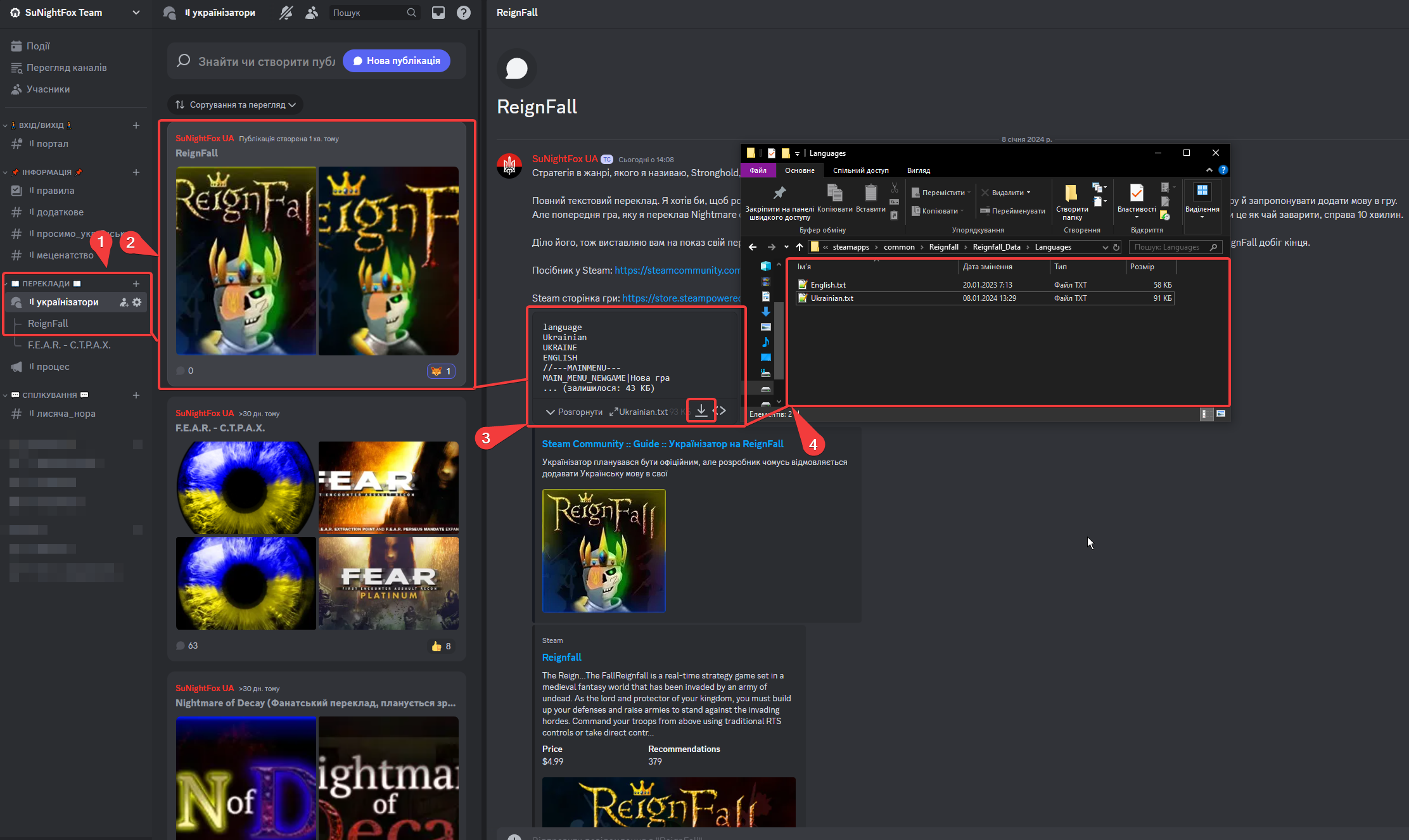Screen dimensions: 1409x840
Task: Click Створити папку in Explorer ribbon
Action: 1072,203
